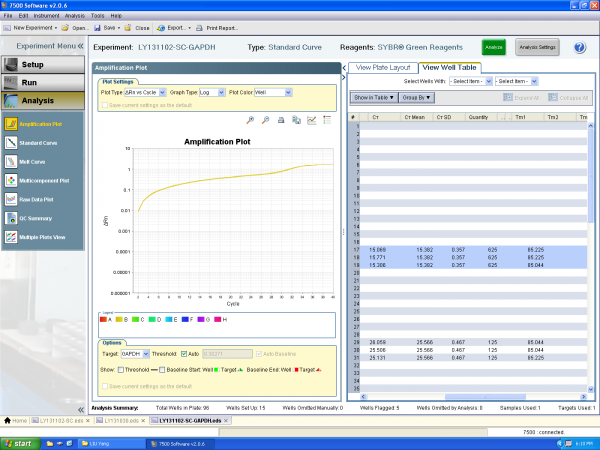Click the green Analyze button
The image size is (600, 450).
(x=493, y=47)
